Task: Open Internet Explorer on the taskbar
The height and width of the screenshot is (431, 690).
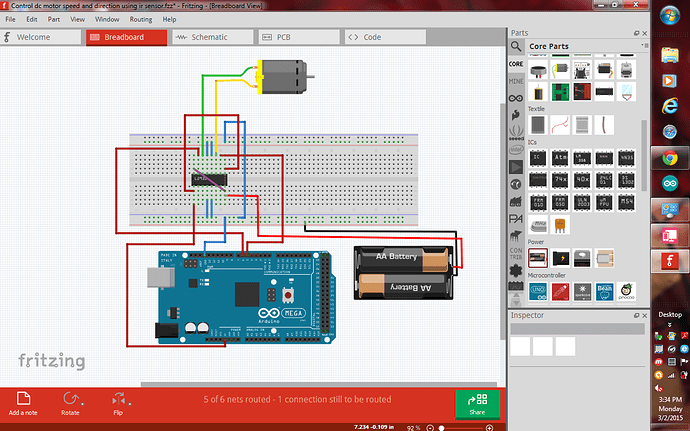Action: (x=670, y=106)
